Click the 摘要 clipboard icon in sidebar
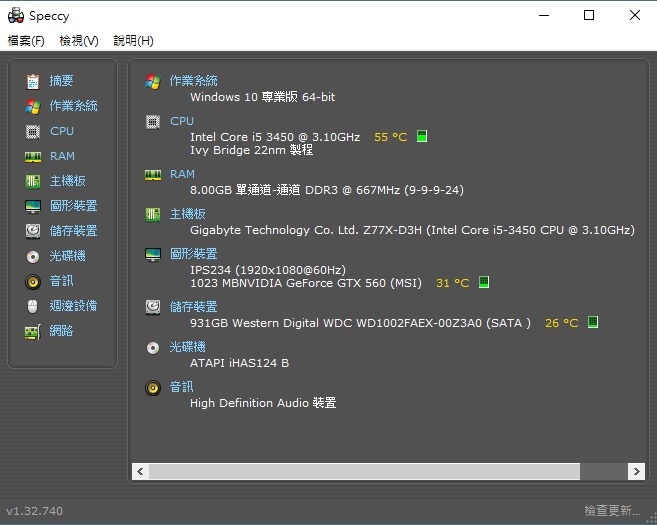Screen dimensions: 657x525 tap(33, 81)
